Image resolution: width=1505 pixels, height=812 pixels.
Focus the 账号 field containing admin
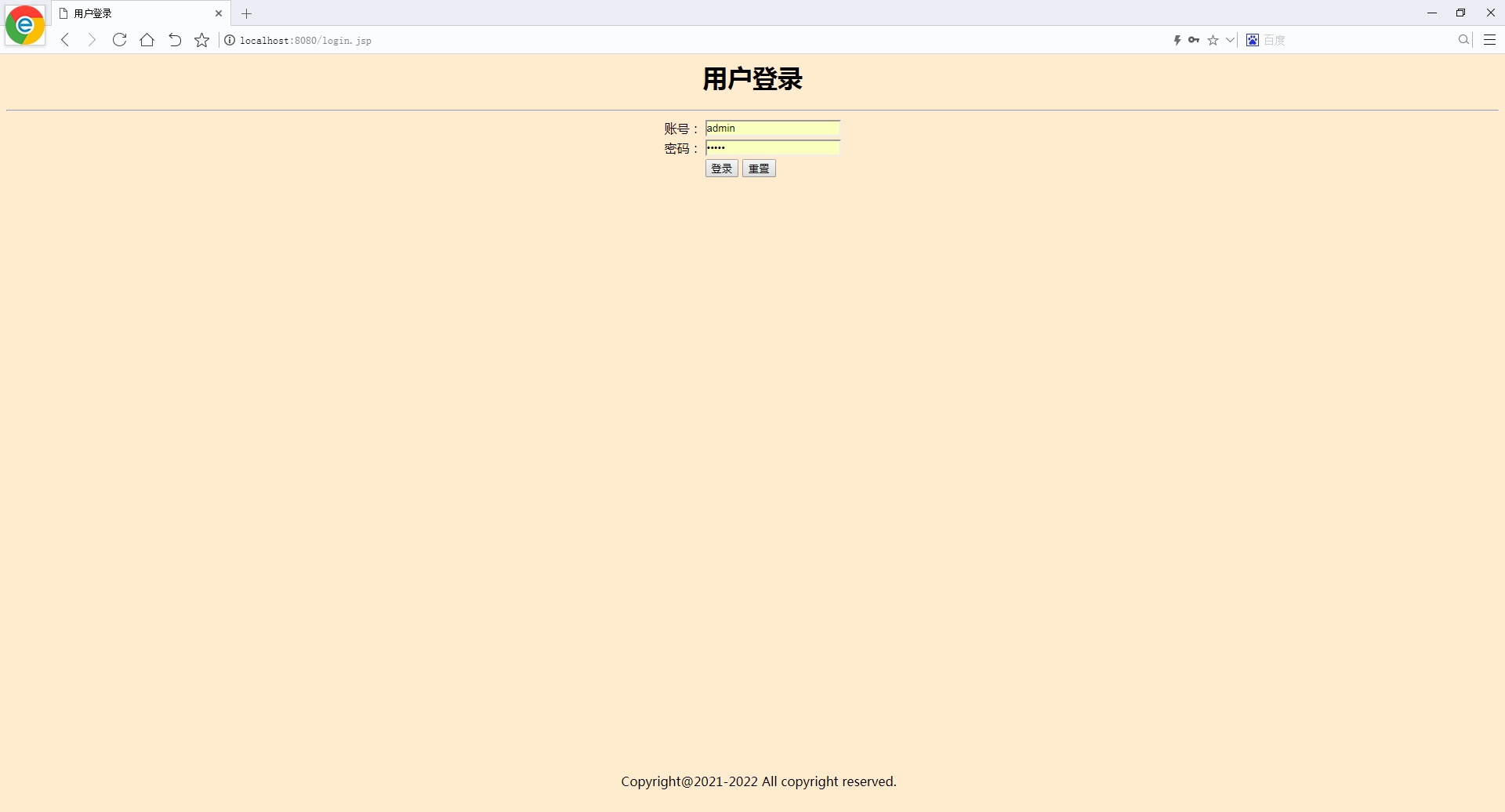[x=773, y=128]
